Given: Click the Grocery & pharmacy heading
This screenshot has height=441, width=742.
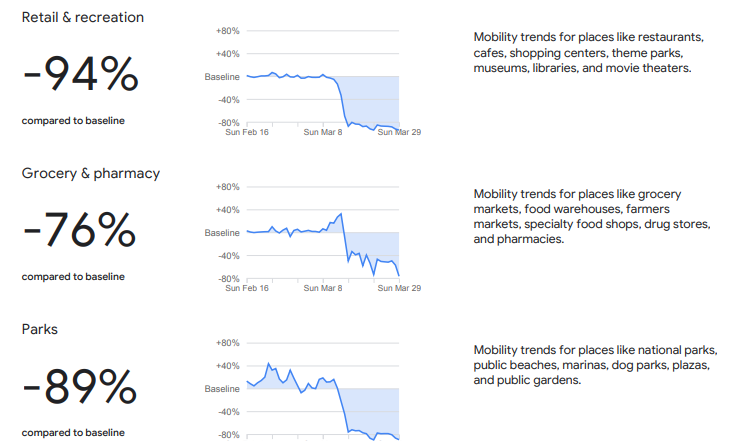Looking at the screenshot, I should (x=91, y=173).
